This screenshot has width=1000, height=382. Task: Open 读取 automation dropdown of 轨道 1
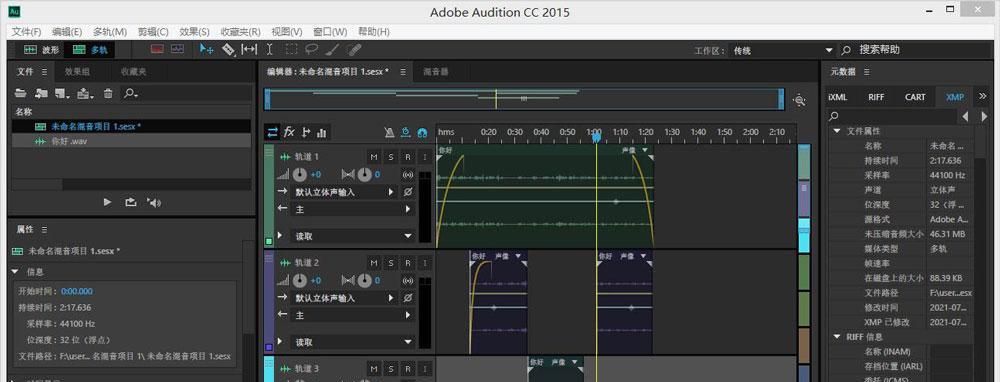(352, 236)
